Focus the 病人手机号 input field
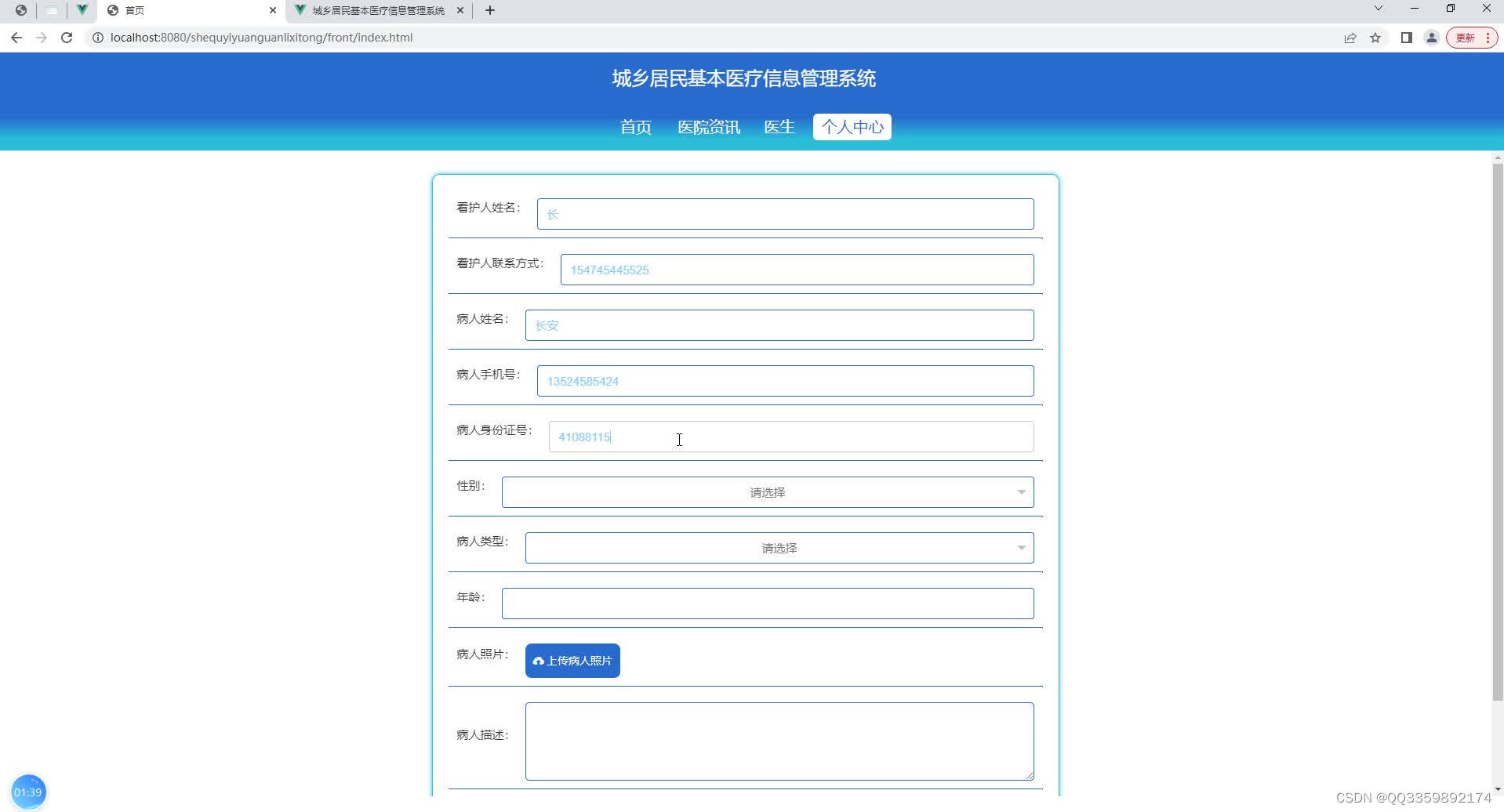Screen dimensions: 1504x812 click(x=785, y=381)
